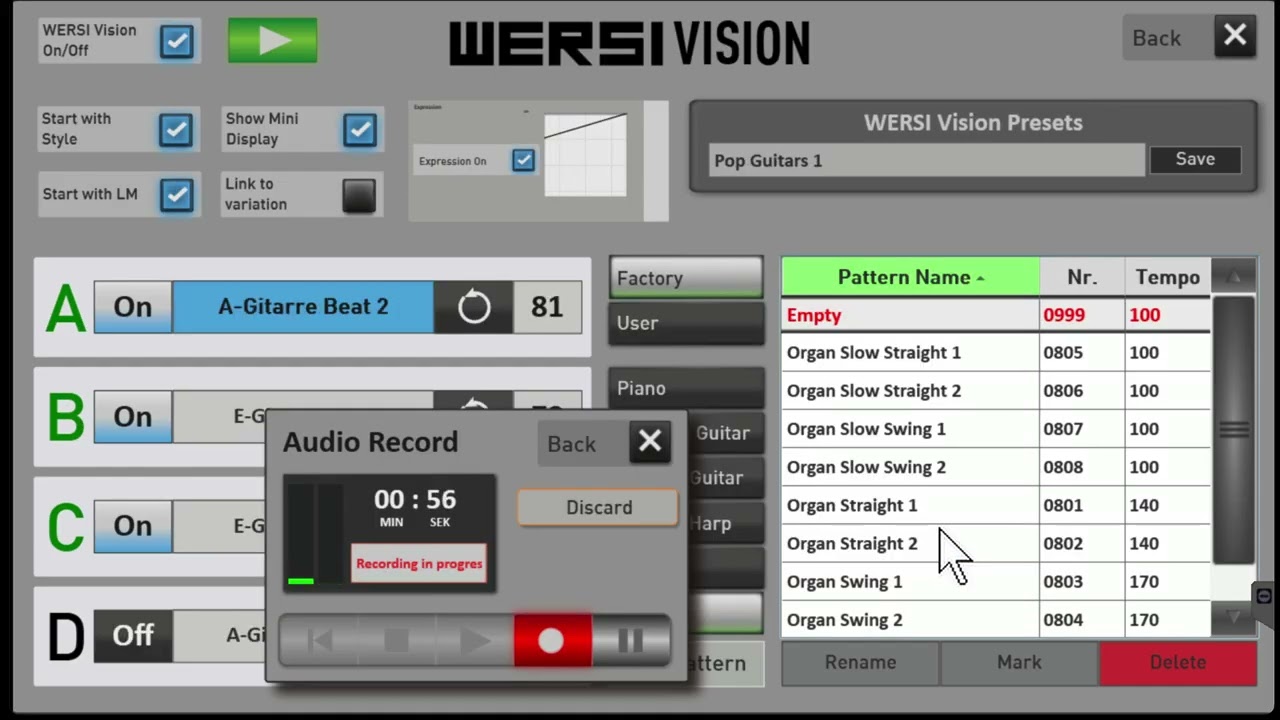The height and width of the screenshot is (720, 1280).
Task: Select A-Gitarre Beat 2 pattern slot
Action: click(x=303, y=307)
